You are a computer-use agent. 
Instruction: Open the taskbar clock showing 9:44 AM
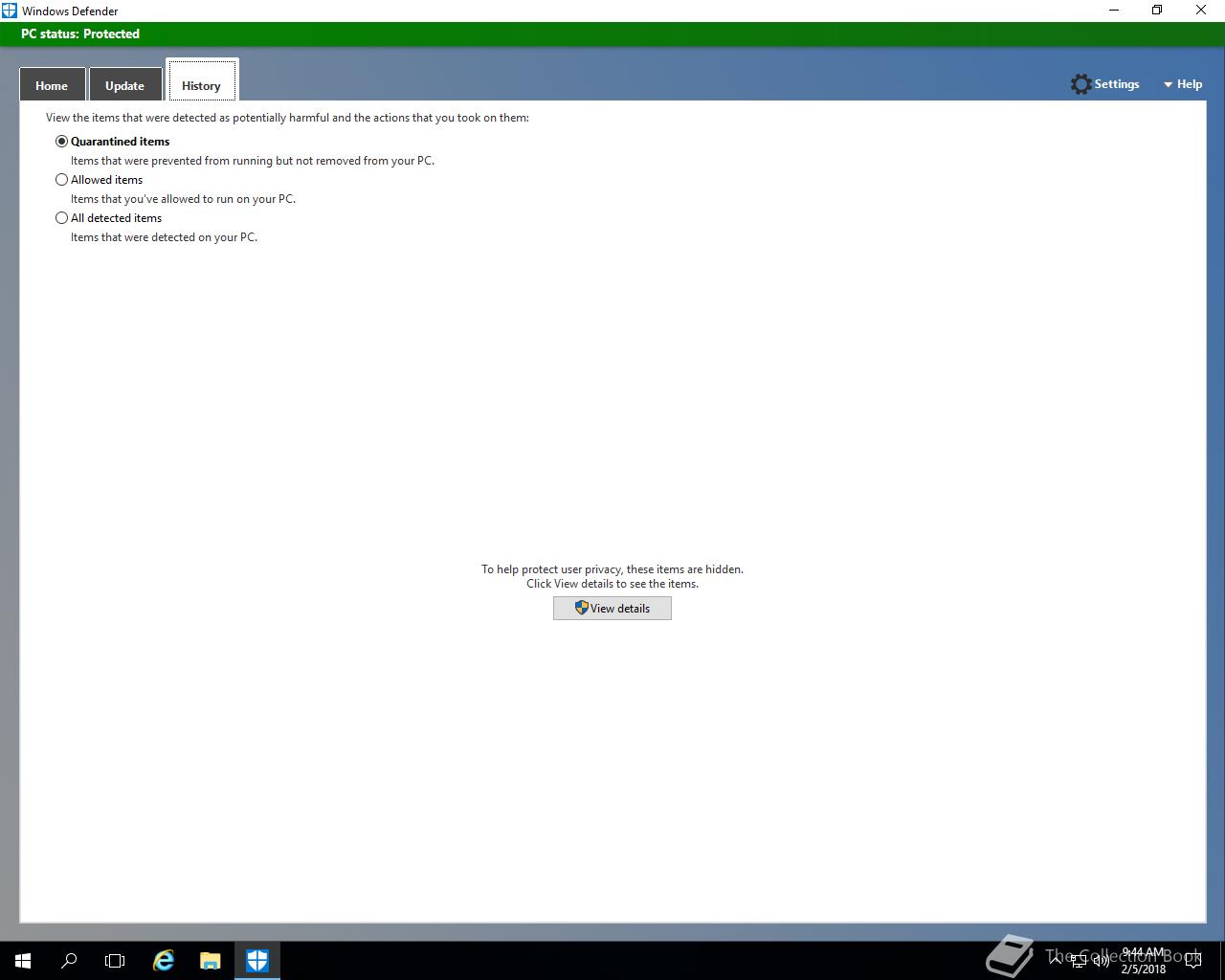pos(1144,961)
